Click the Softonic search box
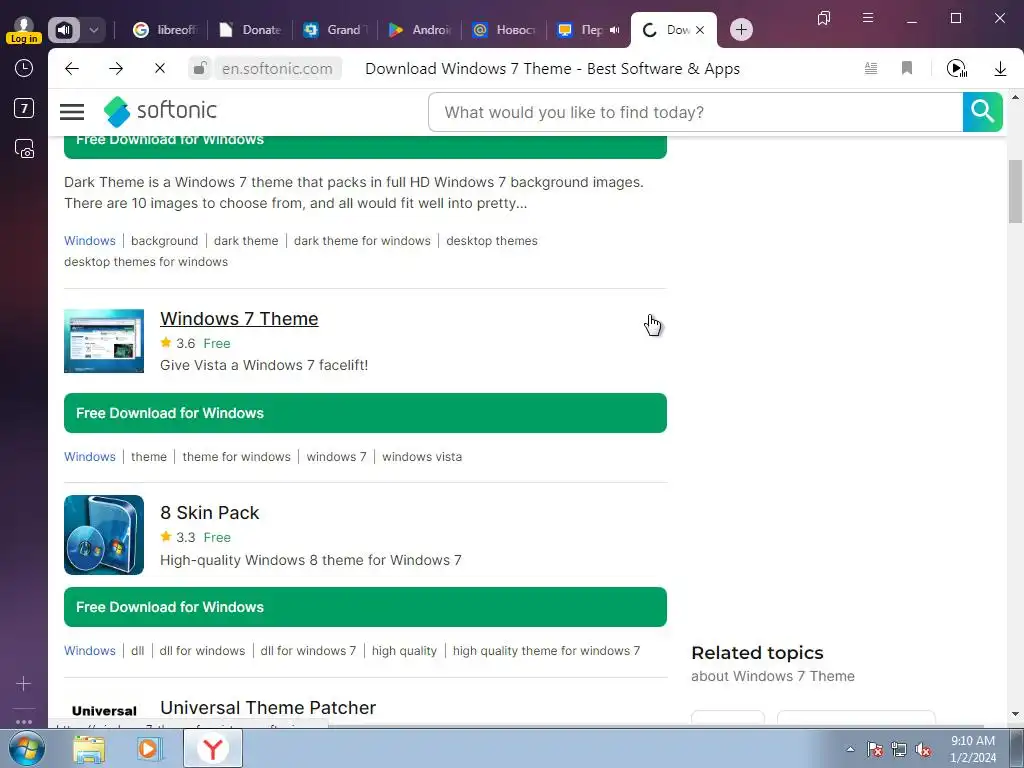1024x768 pixels. pos(696,112)
